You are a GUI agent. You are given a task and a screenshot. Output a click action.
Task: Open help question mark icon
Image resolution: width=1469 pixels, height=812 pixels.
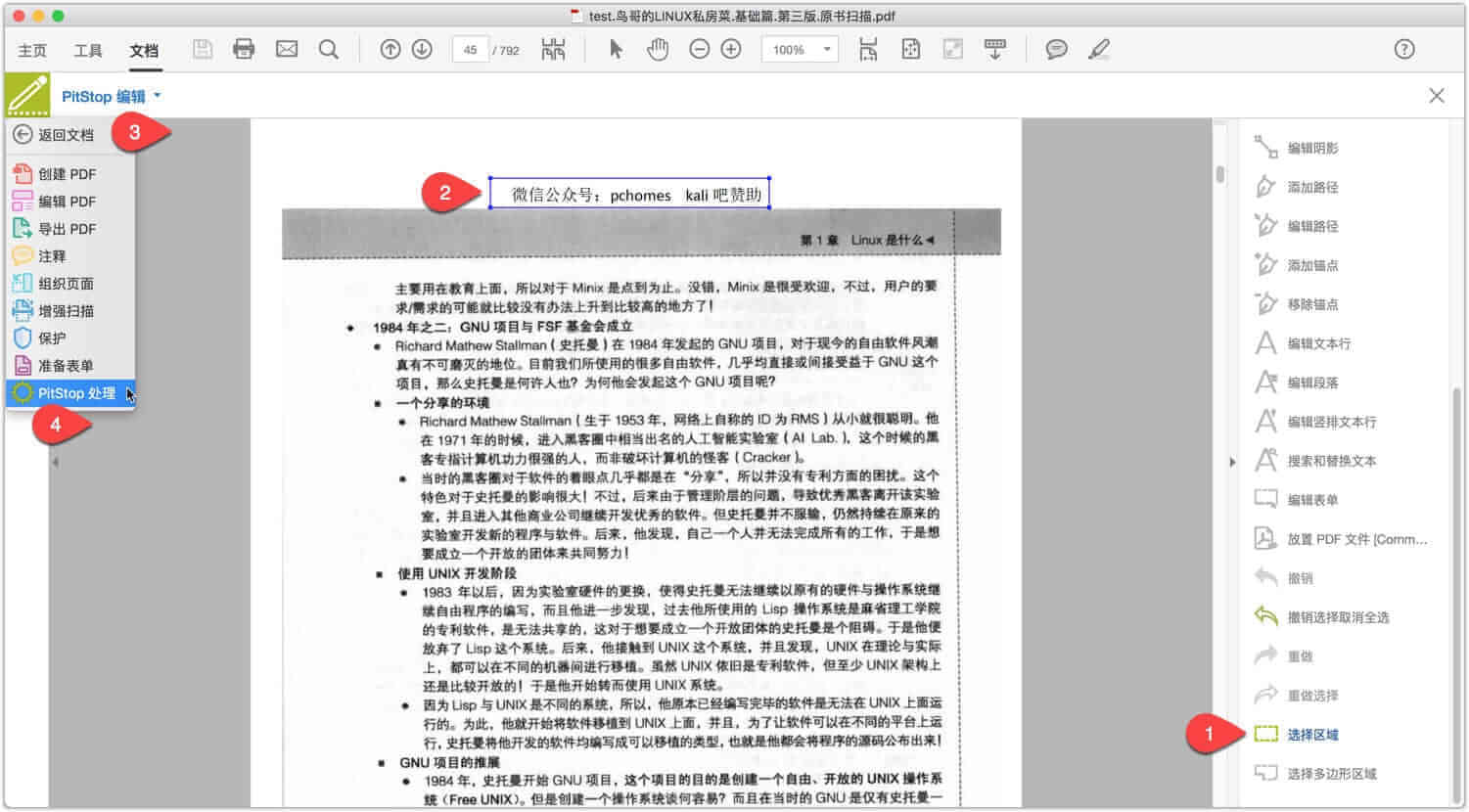point(1404,49)
